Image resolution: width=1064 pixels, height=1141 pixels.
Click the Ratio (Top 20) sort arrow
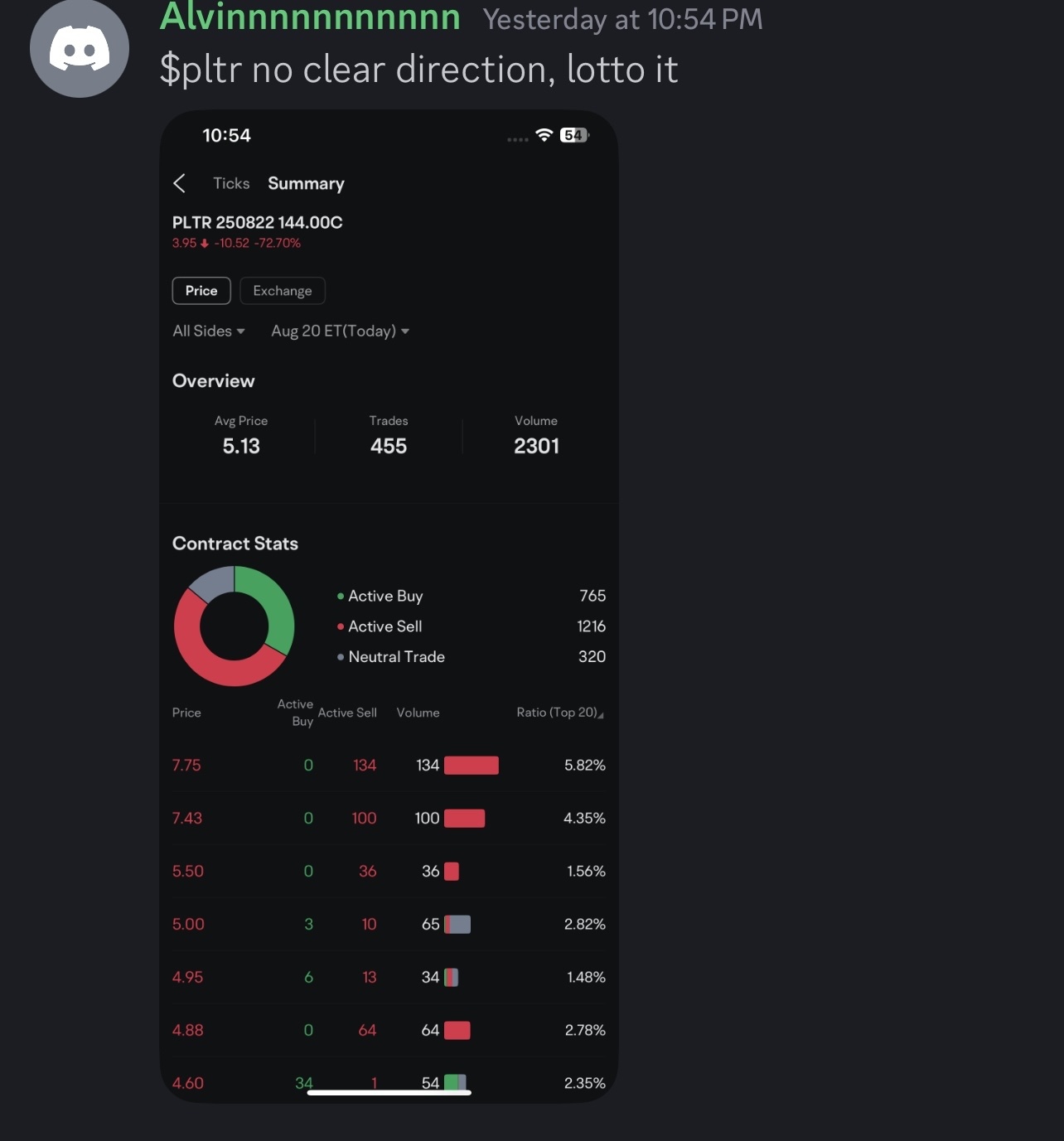[601, 715]
